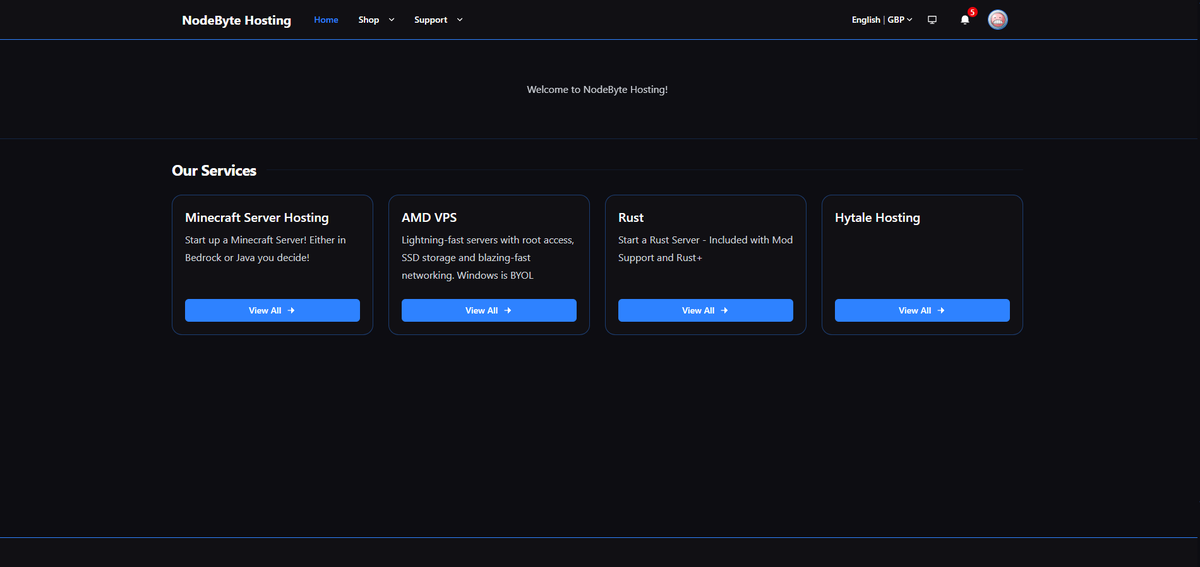Click the red notification badge showing 5
This screenshot has height=567, width=1200.
point(972,12)
